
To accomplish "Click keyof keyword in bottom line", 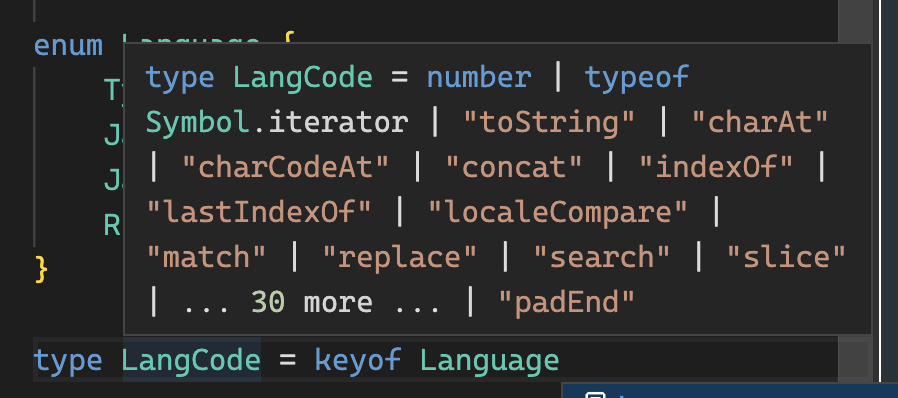I will (358, 361).
